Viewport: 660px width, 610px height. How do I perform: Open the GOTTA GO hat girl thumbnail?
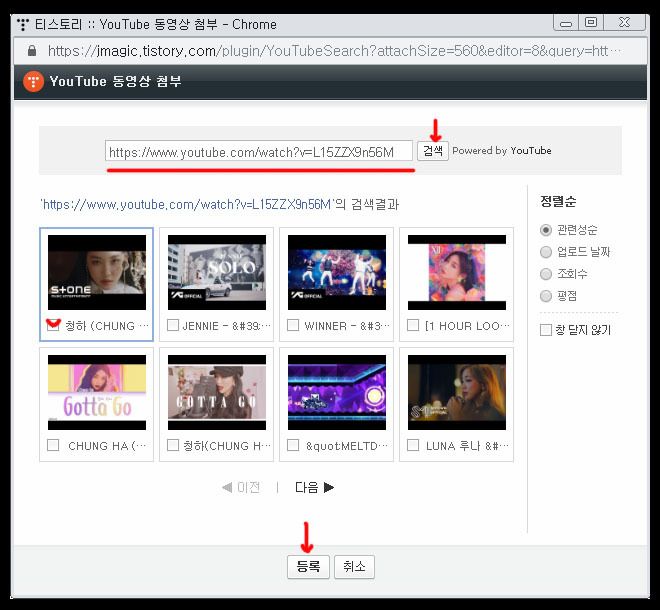point(217,392)
